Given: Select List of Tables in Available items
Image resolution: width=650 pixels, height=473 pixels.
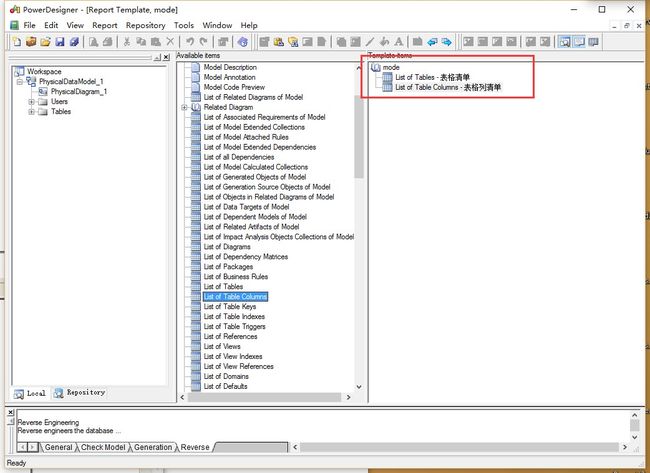Looking at the screenshot, I should pos(223,286).
